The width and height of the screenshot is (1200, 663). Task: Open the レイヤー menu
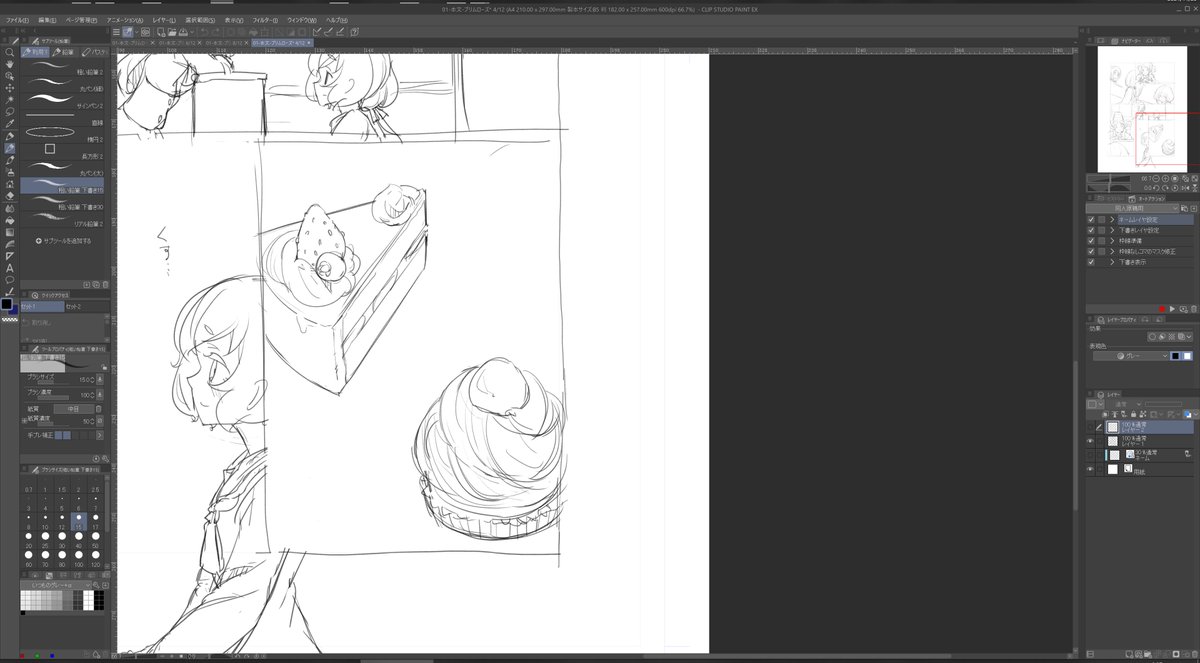point(164,20)
